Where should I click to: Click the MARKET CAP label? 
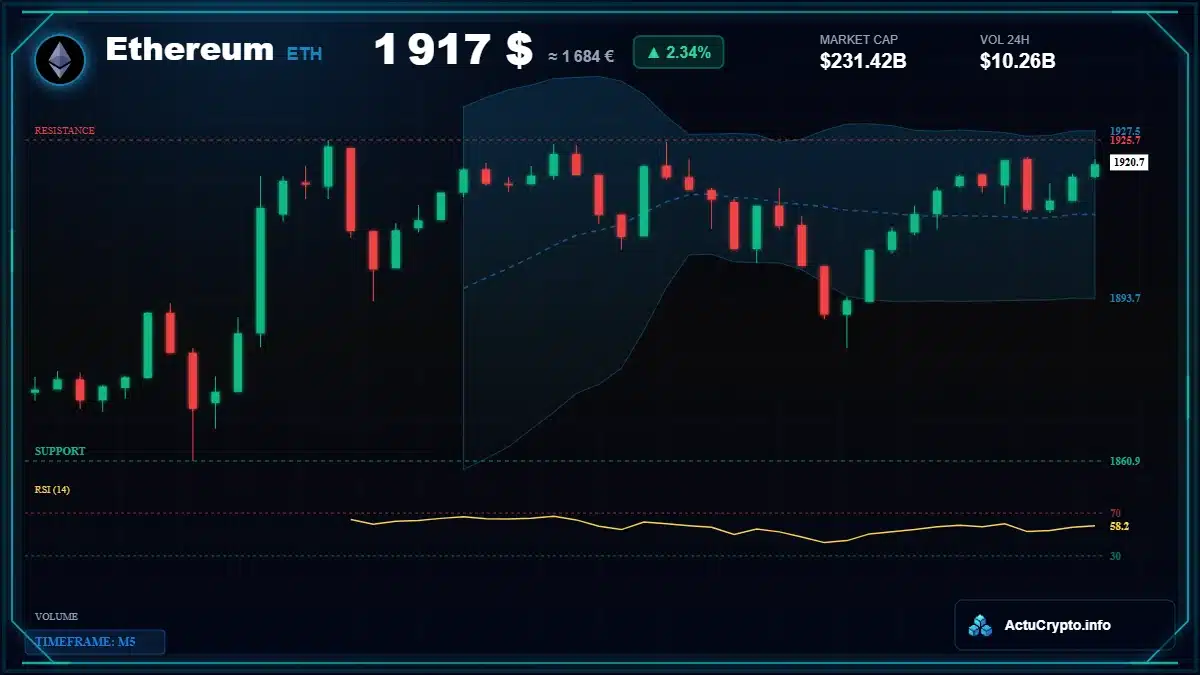coord(859,40)
